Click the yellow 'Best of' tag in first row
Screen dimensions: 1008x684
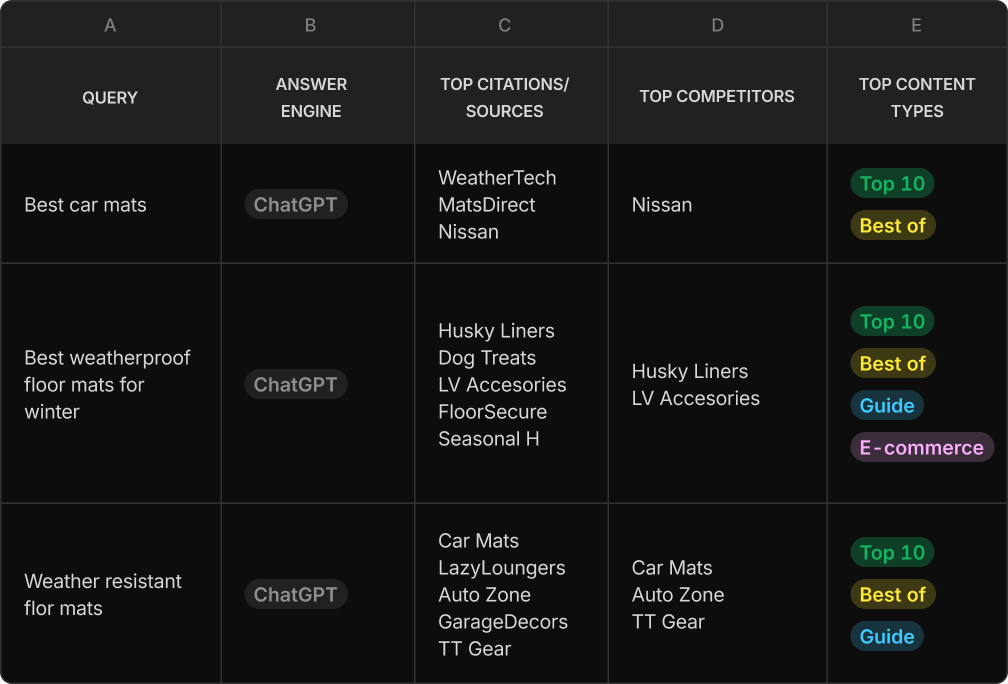tap(892, 226)
